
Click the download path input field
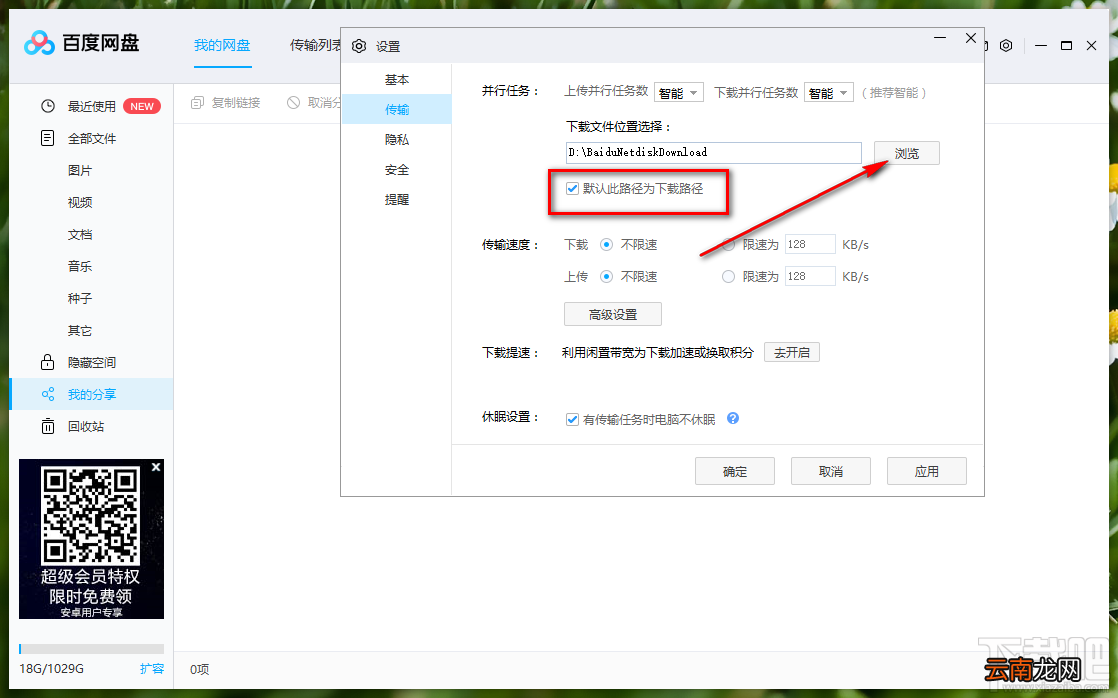click(x=713, y=153)
